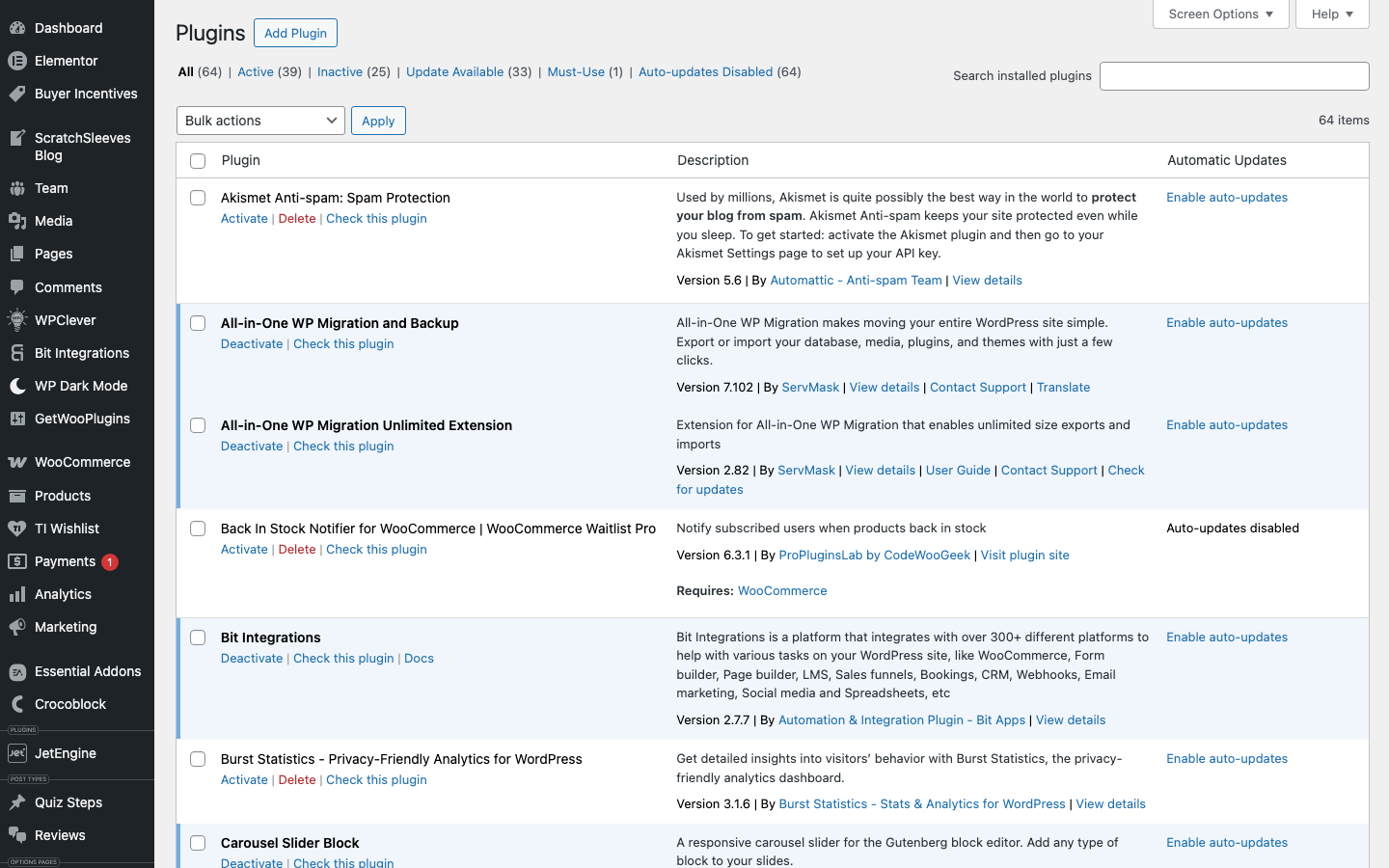Visit plugin site for Back In Stock Notifier
This screenshot has height=868, width=1389.
(1024, 556)
